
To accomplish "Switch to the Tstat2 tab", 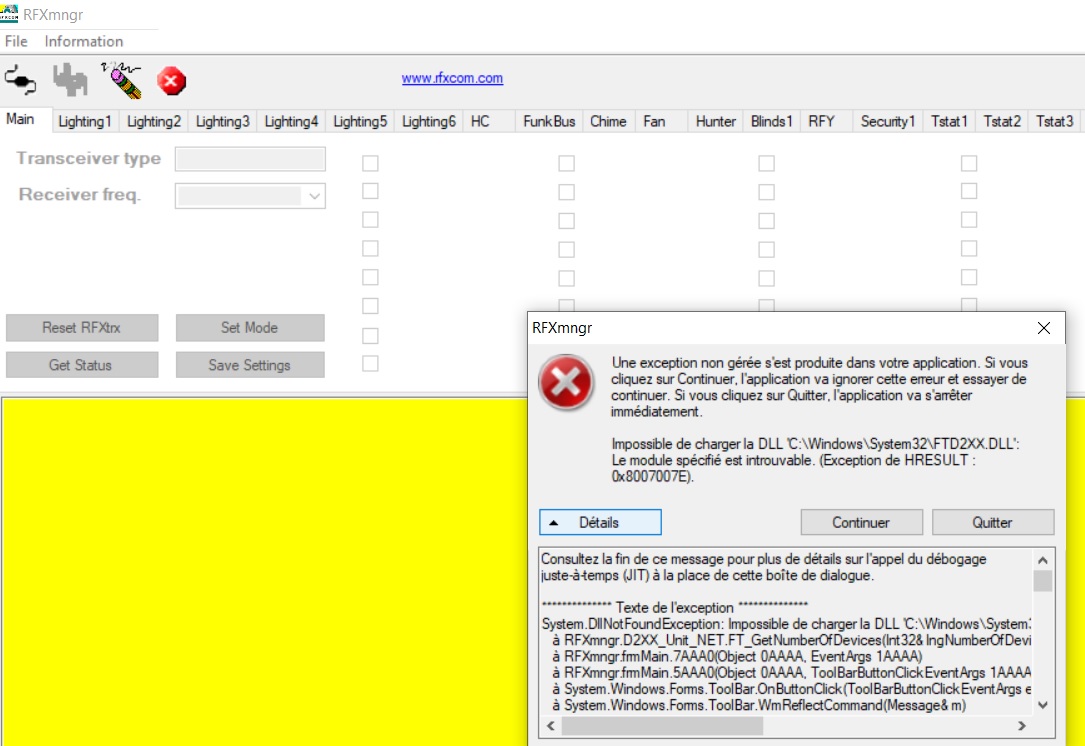I will point(1002,121).
